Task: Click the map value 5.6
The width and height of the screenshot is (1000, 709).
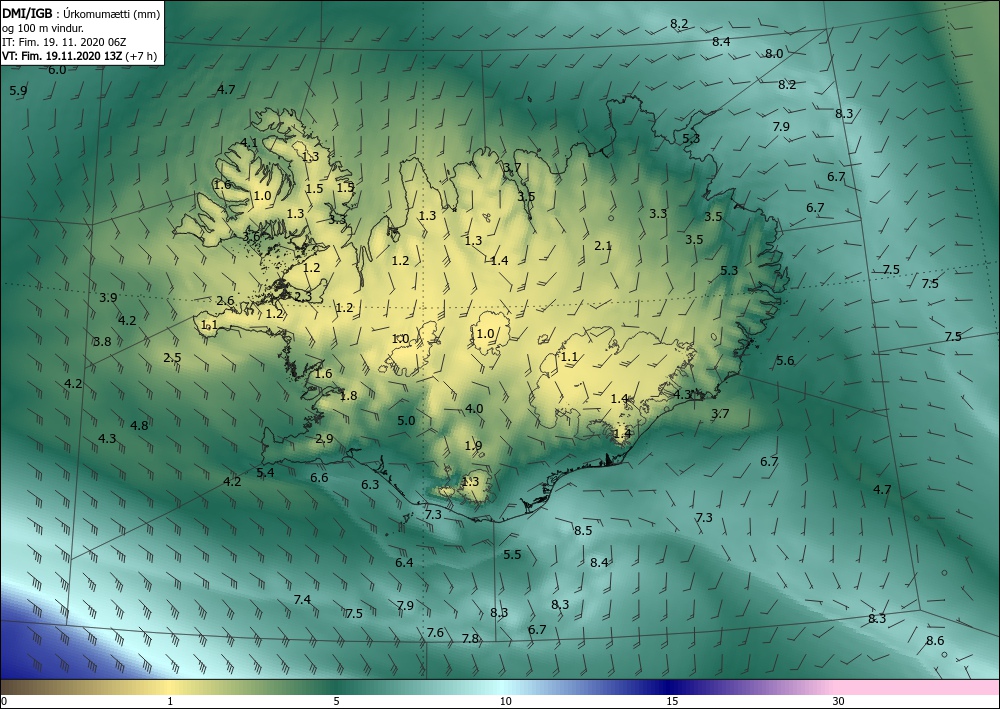Action: [785, 361]
